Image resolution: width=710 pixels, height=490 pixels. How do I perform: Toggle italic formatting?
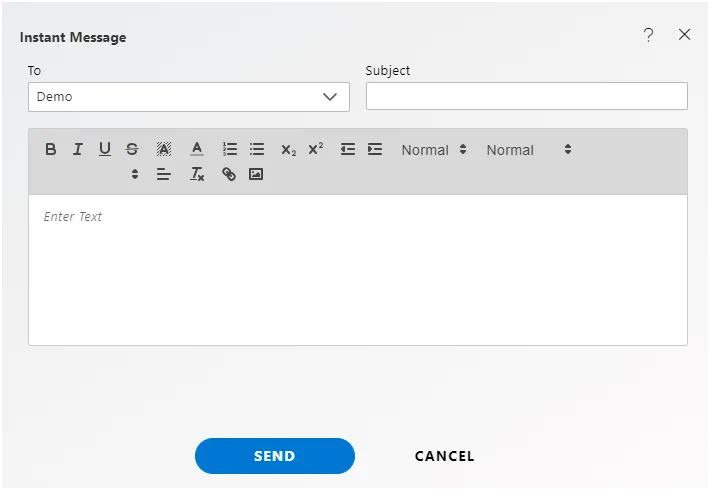pos(78,149)
